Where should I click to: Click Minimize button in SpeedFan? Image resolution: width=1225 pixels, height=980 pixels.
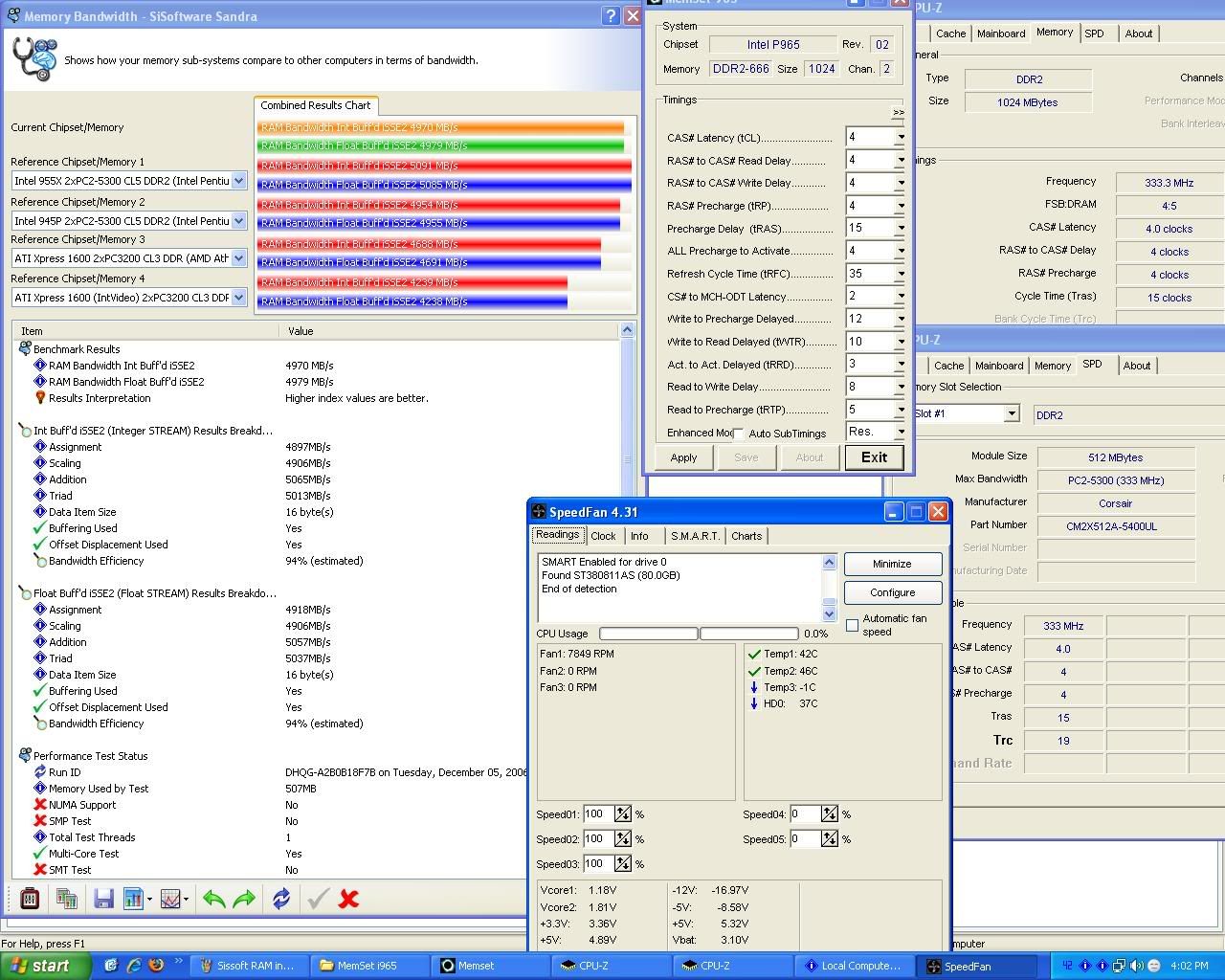tap(892, 564)
